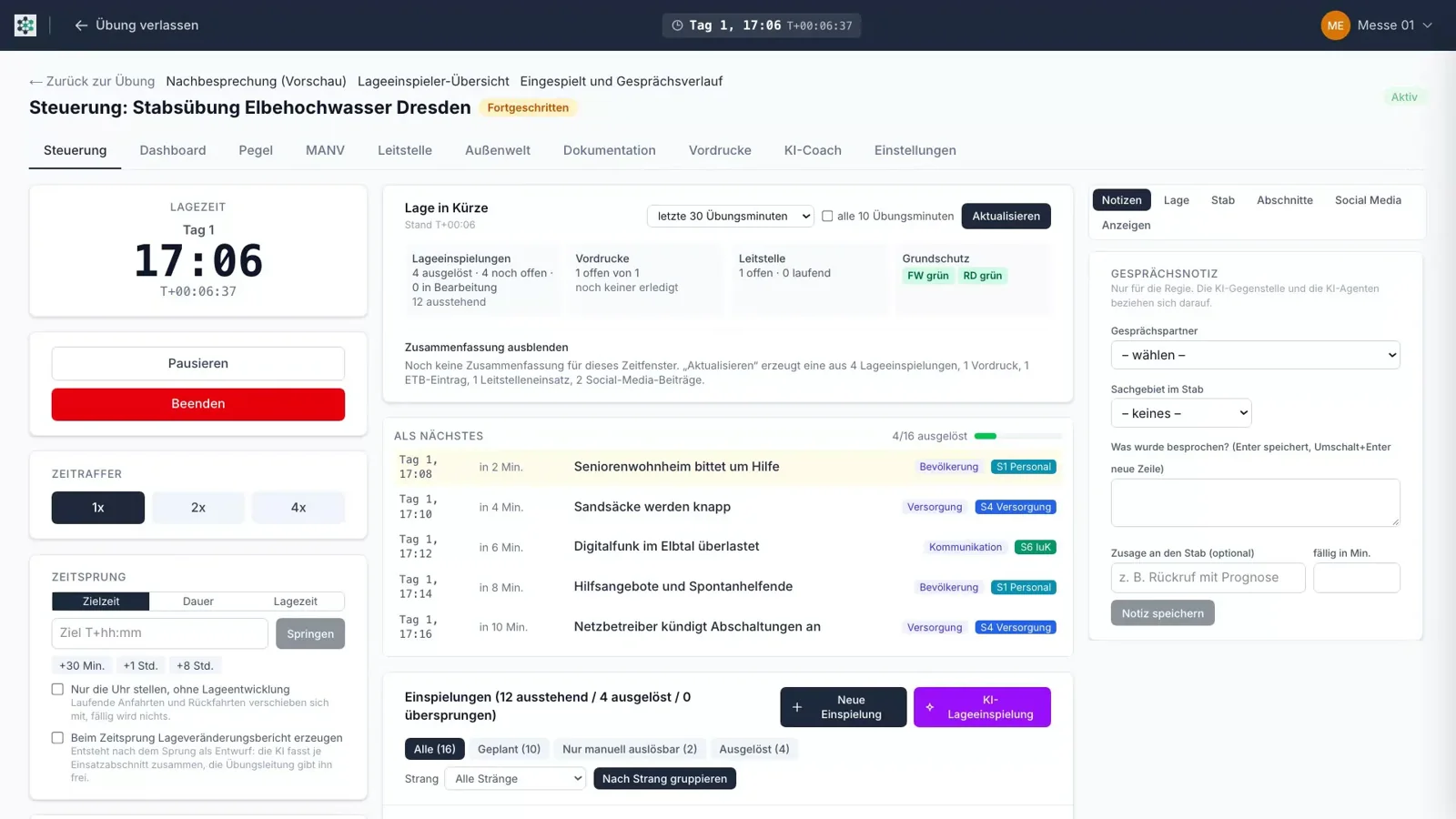Click the 4/16 ausgelöst progress bar
Image resolution: width=1456 pixels, height=819 pixels.
(x=1017, y=436)
